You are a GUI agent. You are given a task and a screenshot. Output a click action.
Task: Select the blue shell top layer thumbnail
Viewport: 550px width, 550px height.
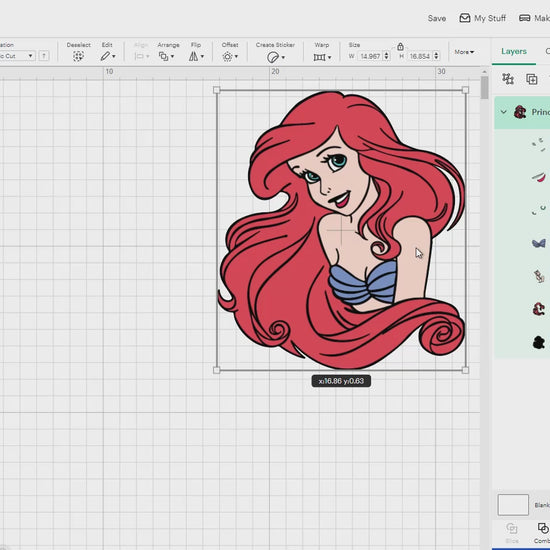click(x=539, y=243)
